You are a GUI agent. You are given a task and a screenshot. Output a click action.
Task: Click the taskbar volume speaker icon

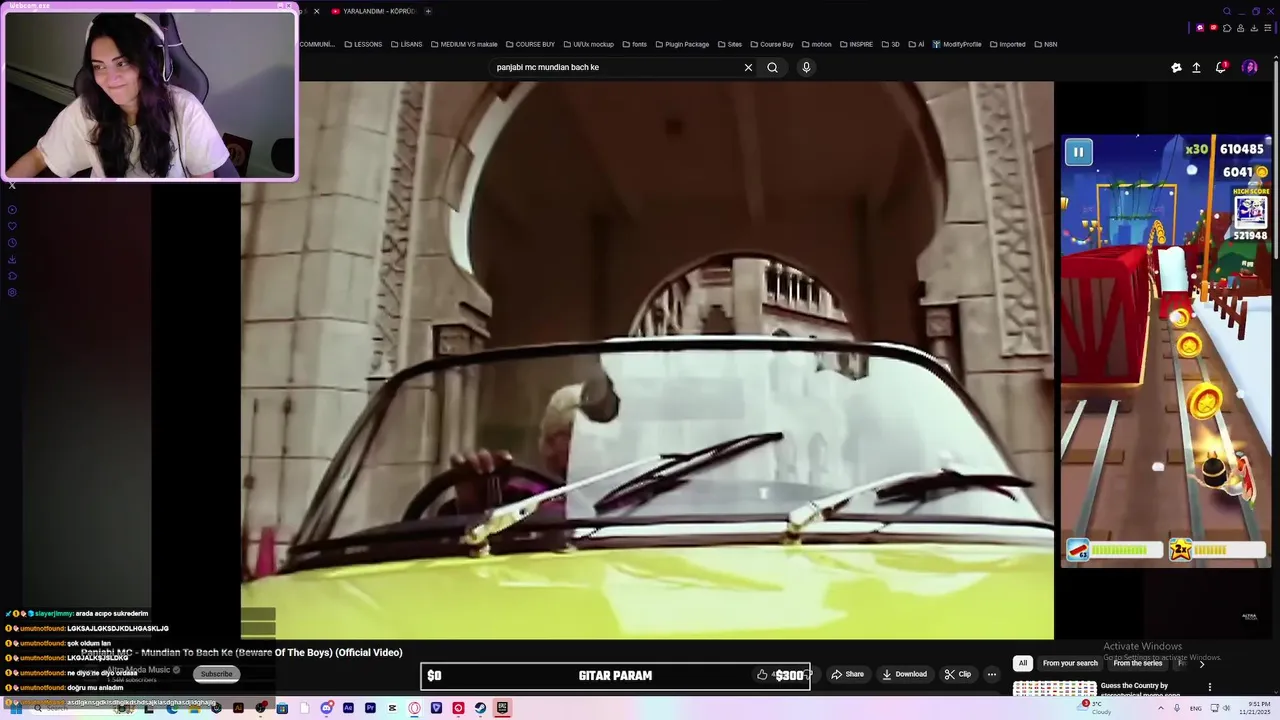click(1227, 708)
